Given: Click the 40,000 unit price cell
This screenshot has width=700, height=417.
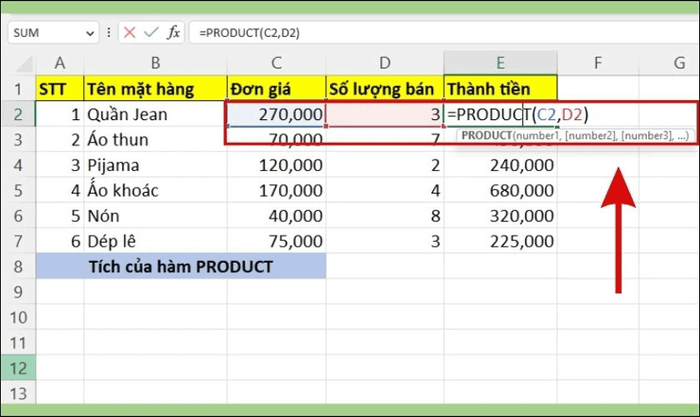Looking at the screenshot, I should coord(276,216).
